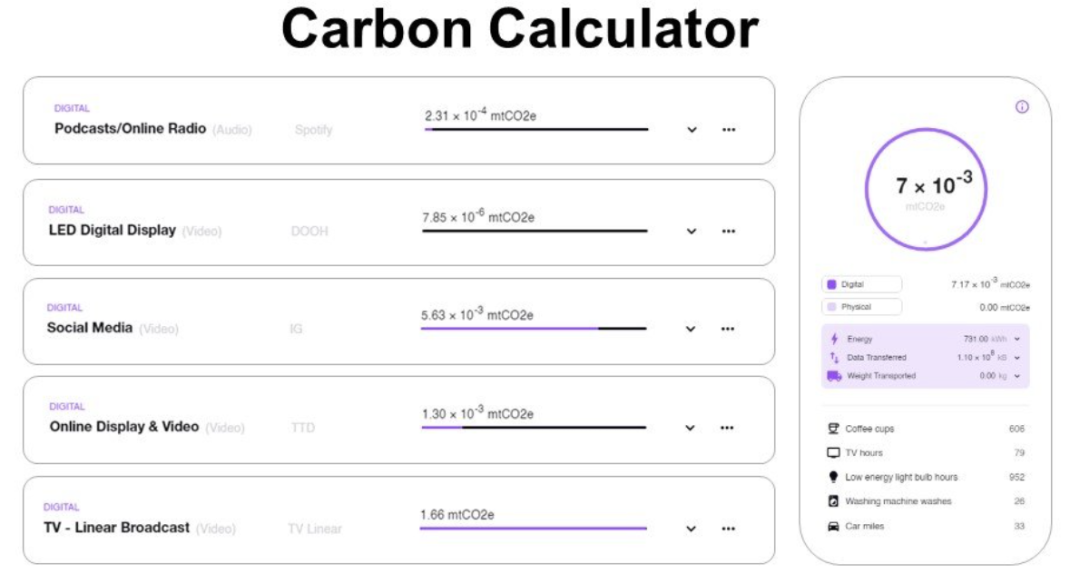
Task: Open three-dot menu for Online Display & Video
Action: (x=727, y=428)
